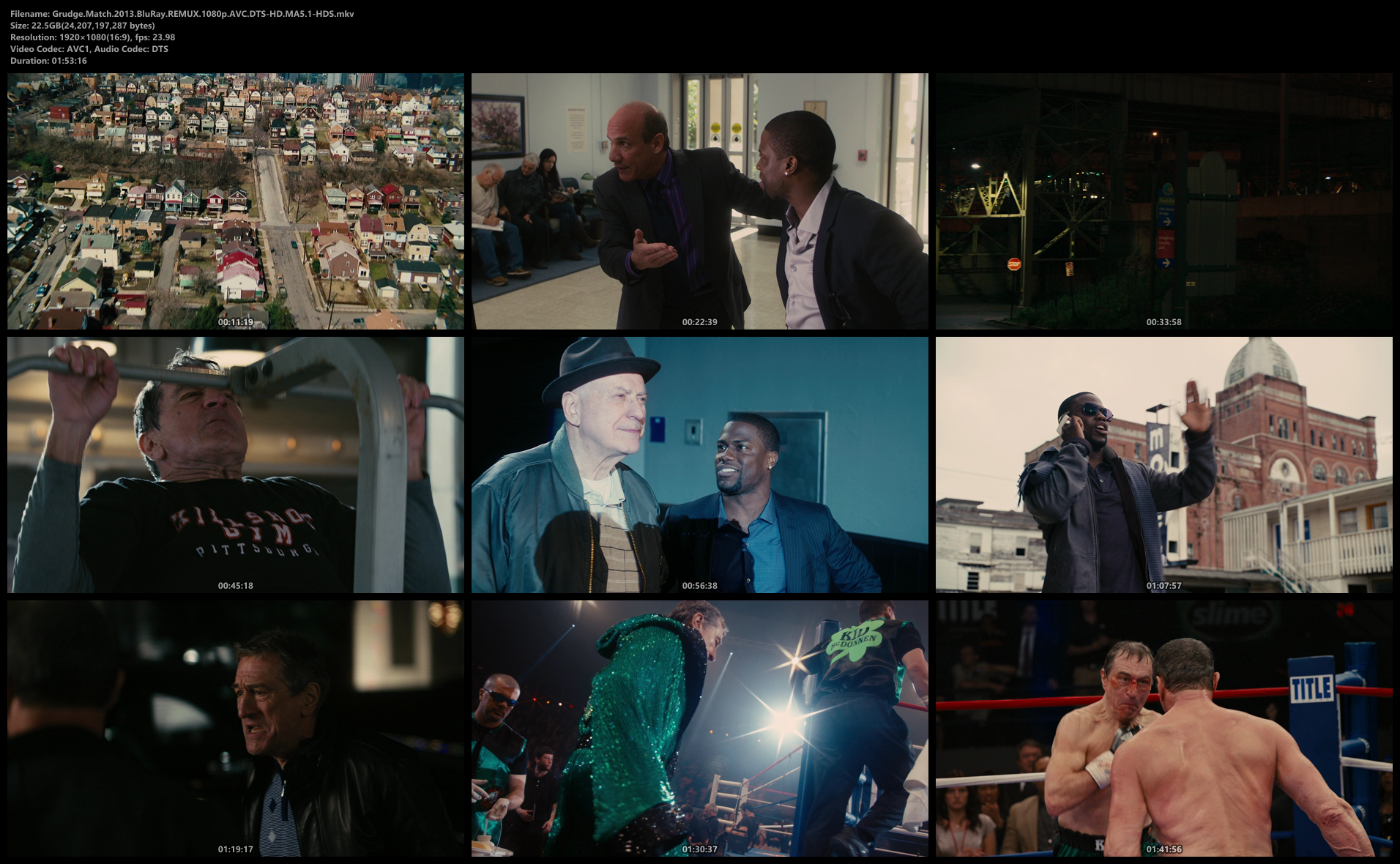
Task: Open the boxing ring fight thumbnail
Action: click(x=1163, y=728)
